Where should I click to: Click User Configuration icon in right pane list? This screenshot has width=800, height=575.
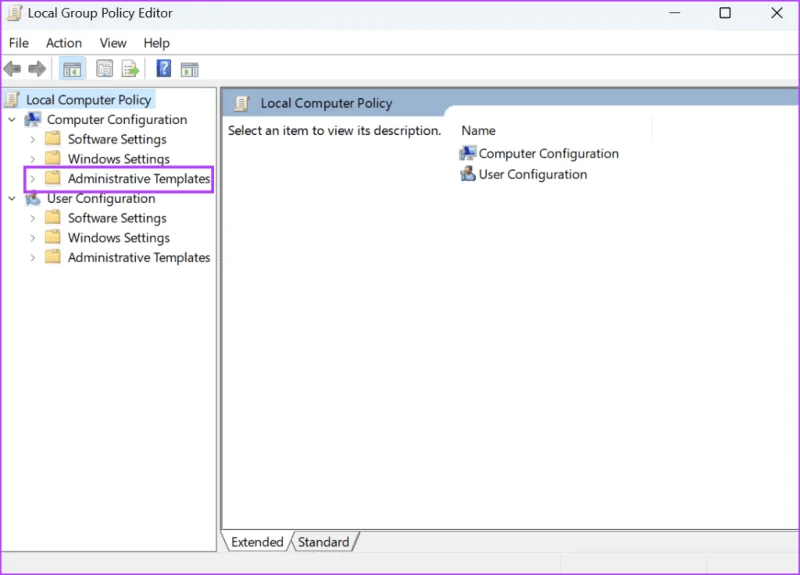[x=467, y=174]
